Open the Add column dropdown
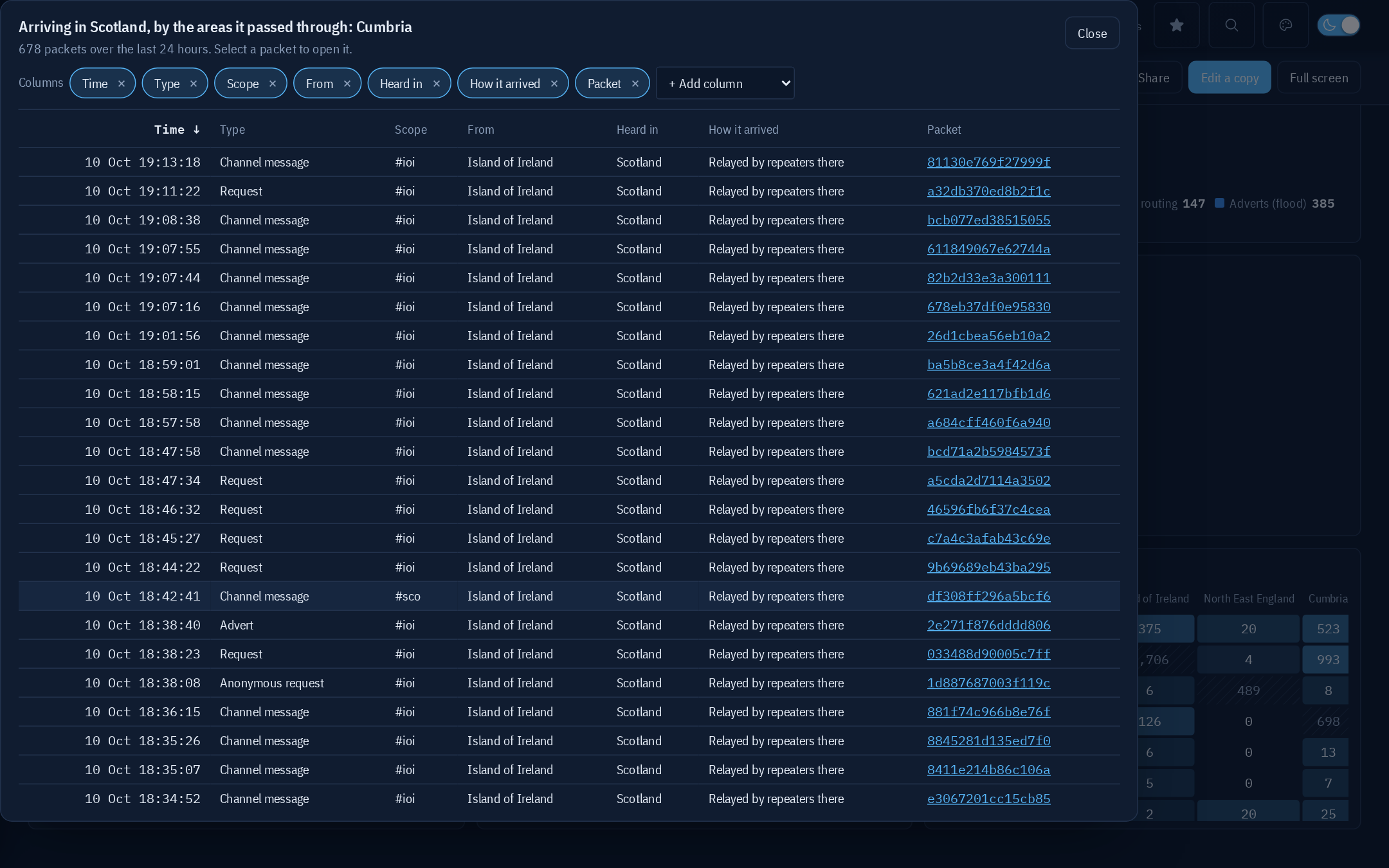 tap(725, 84)
